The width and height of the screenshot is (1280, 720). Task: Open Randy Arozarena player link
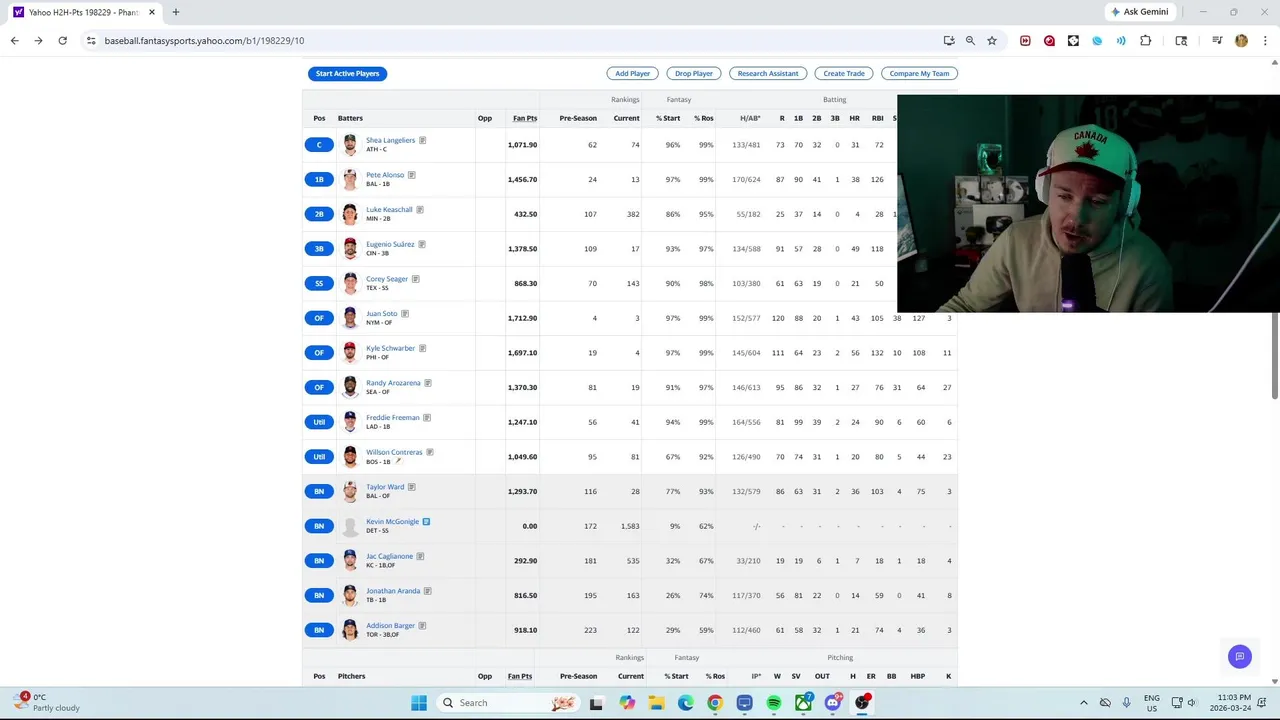[x=393, y=383]
